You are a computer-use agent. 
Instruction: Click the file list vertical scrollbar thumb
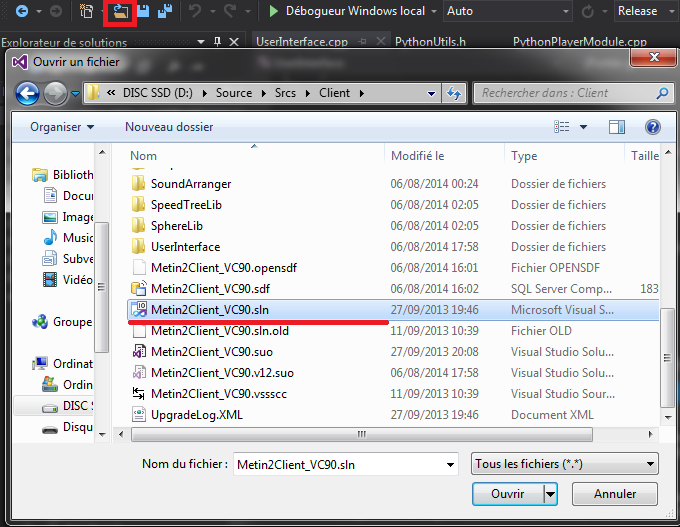[668, 358]
